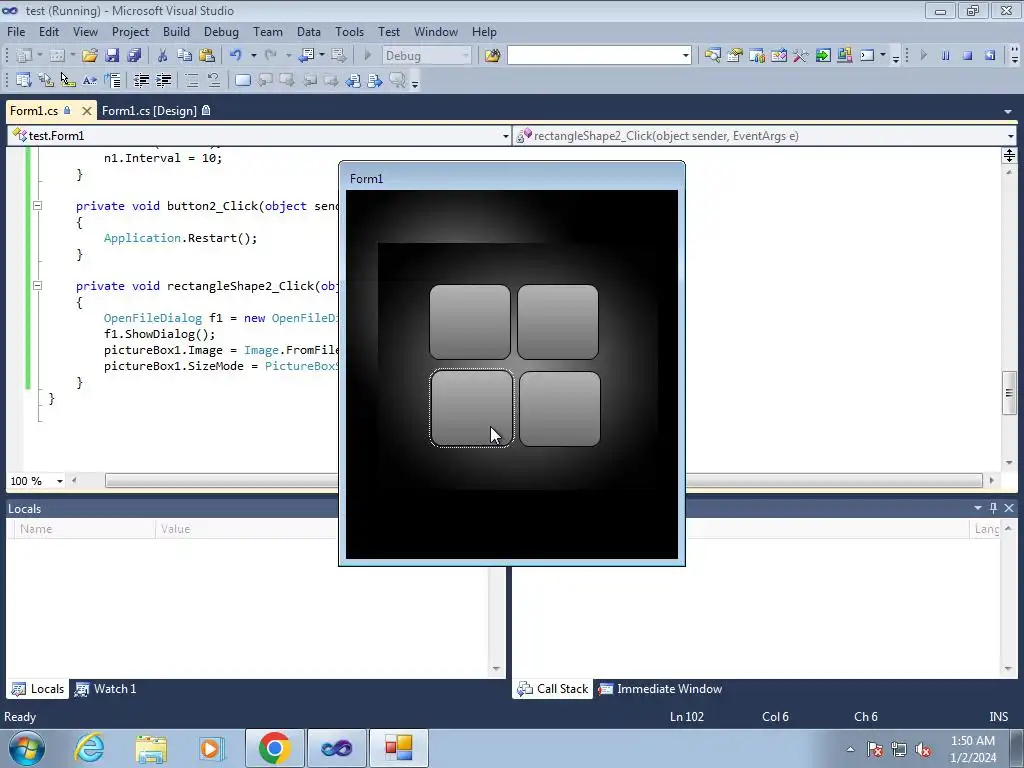Viewport: 1024px width, 768px height.
Task: Click Display Object Member List icon
Action: point(24,80)
